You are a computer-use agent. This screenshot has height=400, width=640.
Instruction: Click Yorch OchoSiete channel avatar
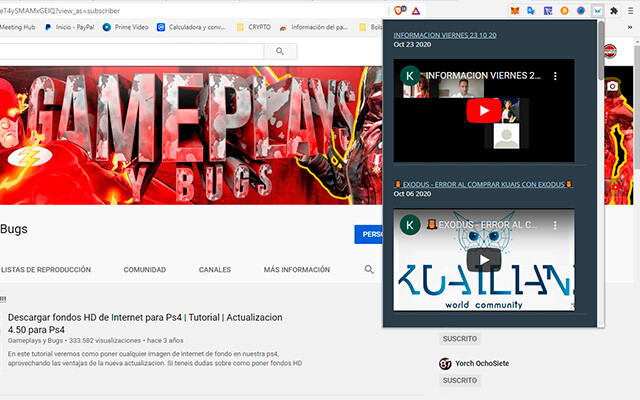point(445,363)
